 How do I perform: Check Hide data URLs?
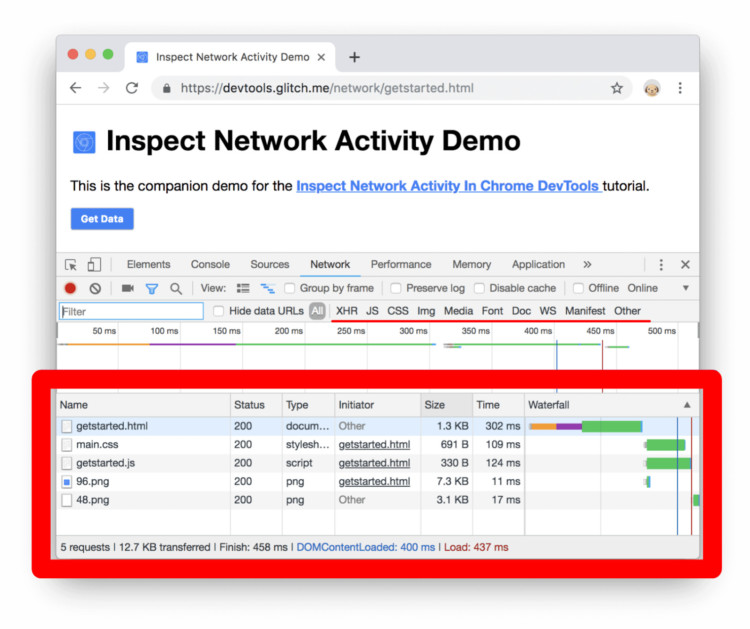(218, 311)
